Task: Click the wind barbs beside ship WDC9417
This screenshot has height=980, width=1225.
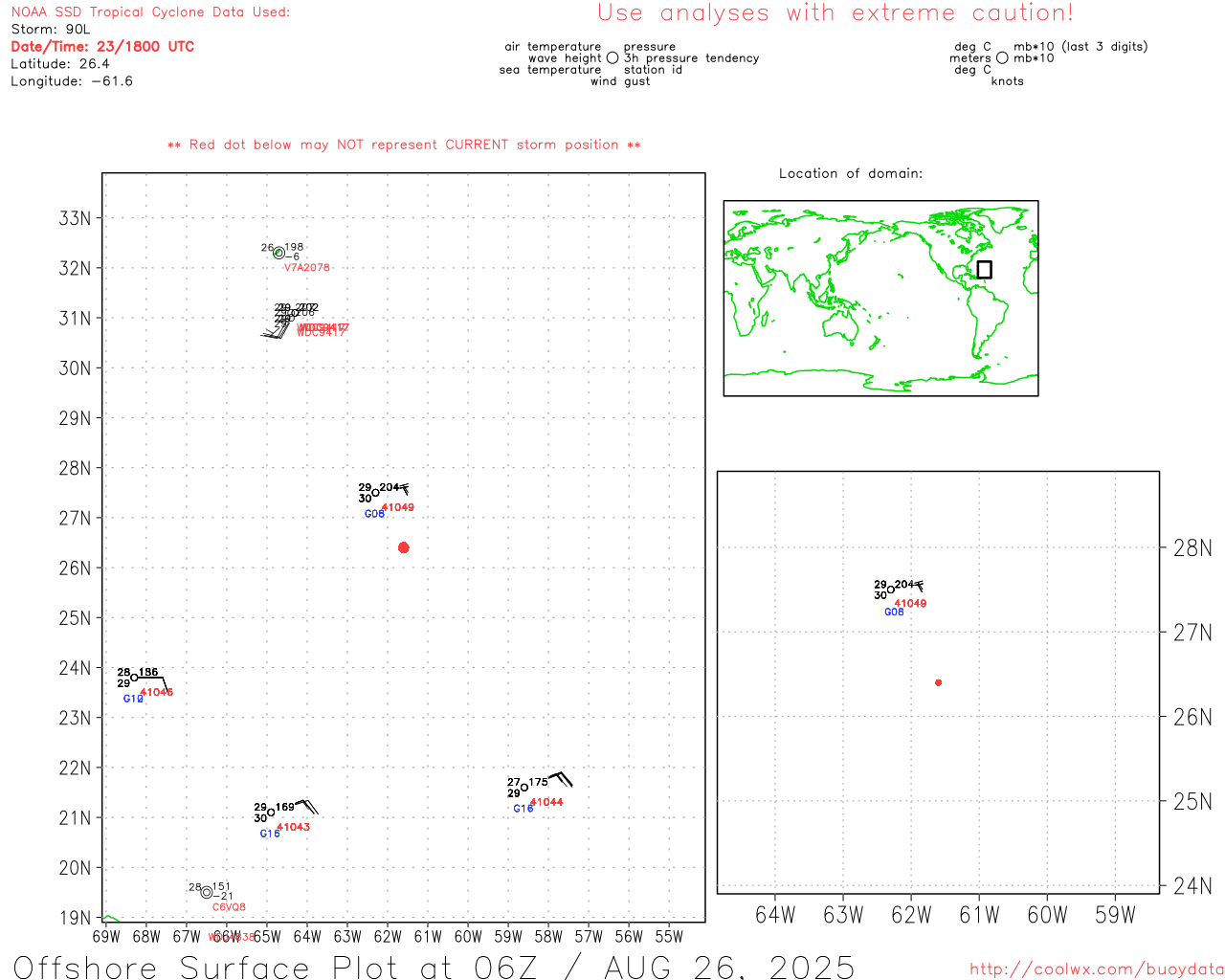Action: click(x=275, y=330)
